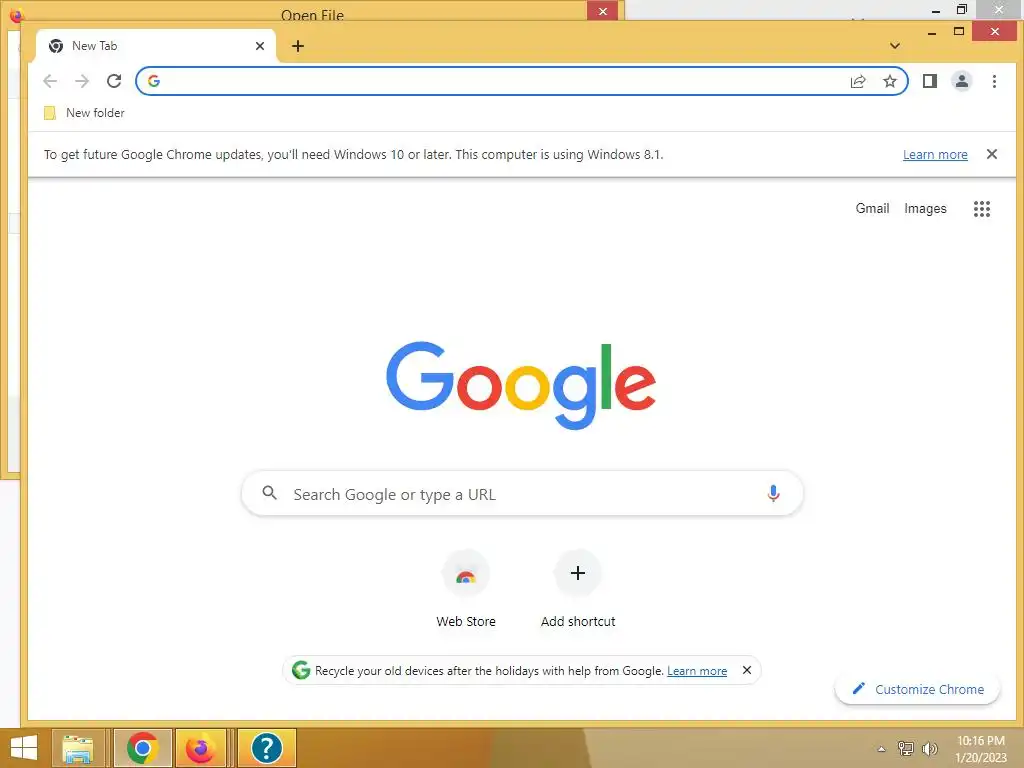Click the network tray icon
Viewport: 1024px width, 768px height.
click(x=905, y=748)
